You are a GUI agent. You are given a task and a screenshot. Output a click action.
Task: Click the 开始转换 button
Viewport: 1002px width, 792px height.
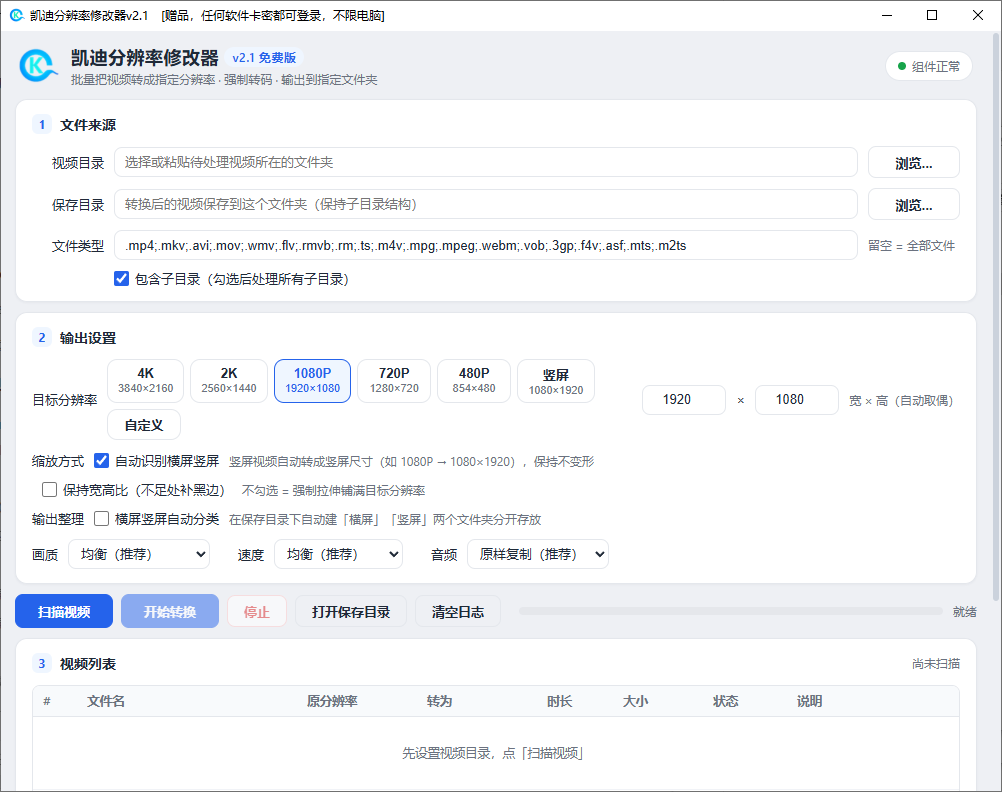click(170, 611)
